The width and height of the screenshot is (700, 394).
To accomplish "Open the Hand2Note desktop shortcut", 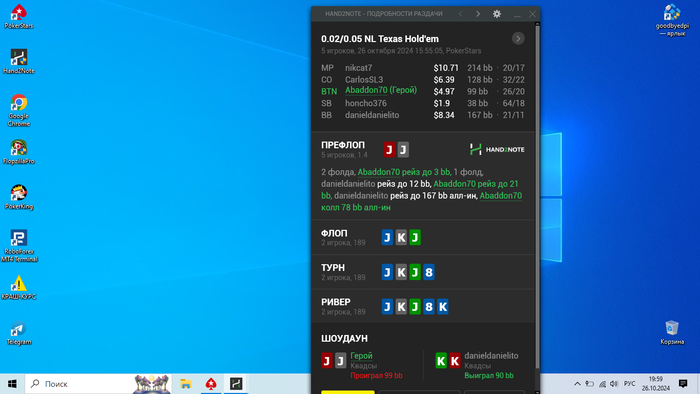I will point(19,62).
